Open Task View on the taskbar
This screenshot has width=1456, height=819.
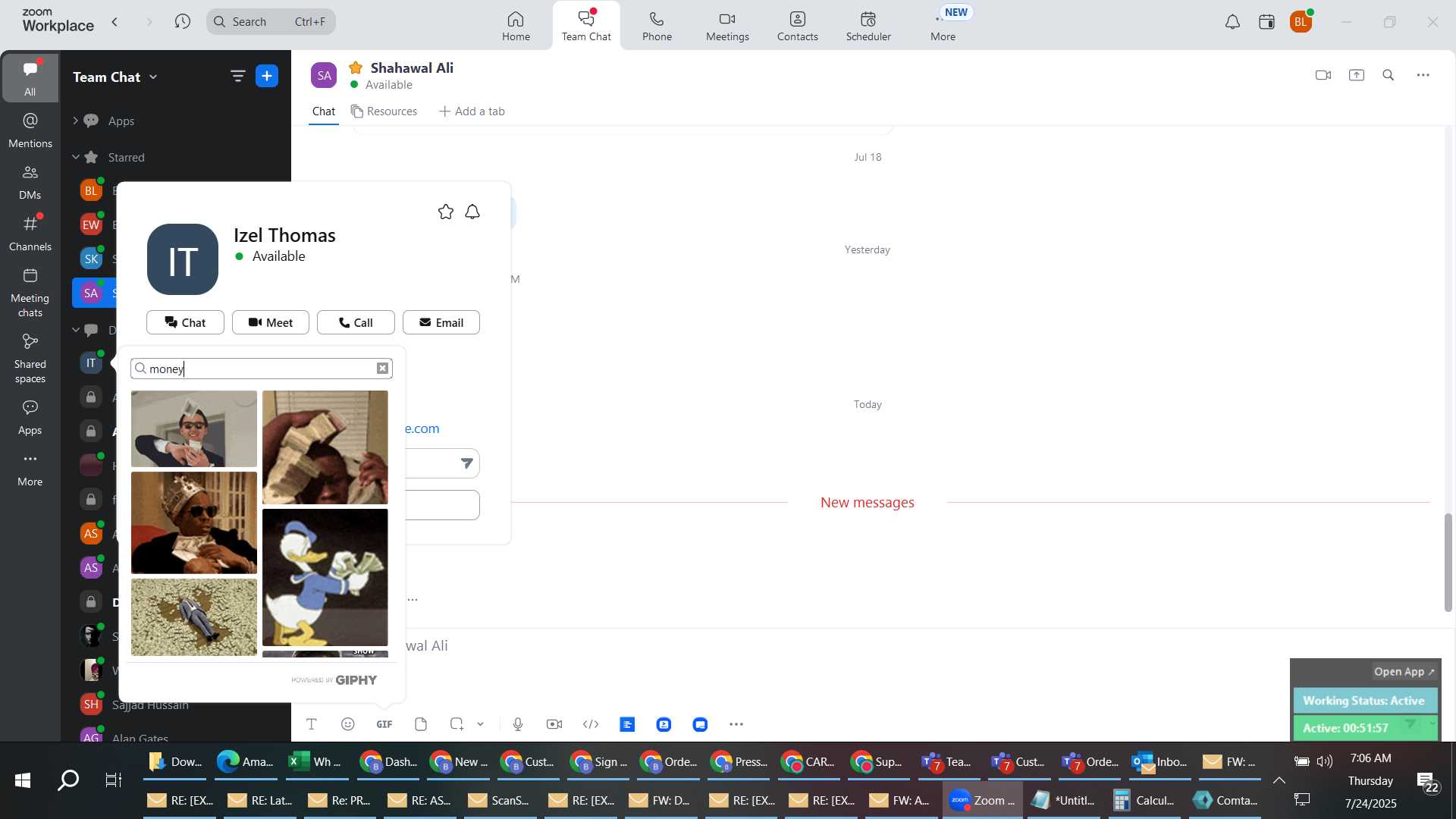pyautogui.click(x=114, y=780)
